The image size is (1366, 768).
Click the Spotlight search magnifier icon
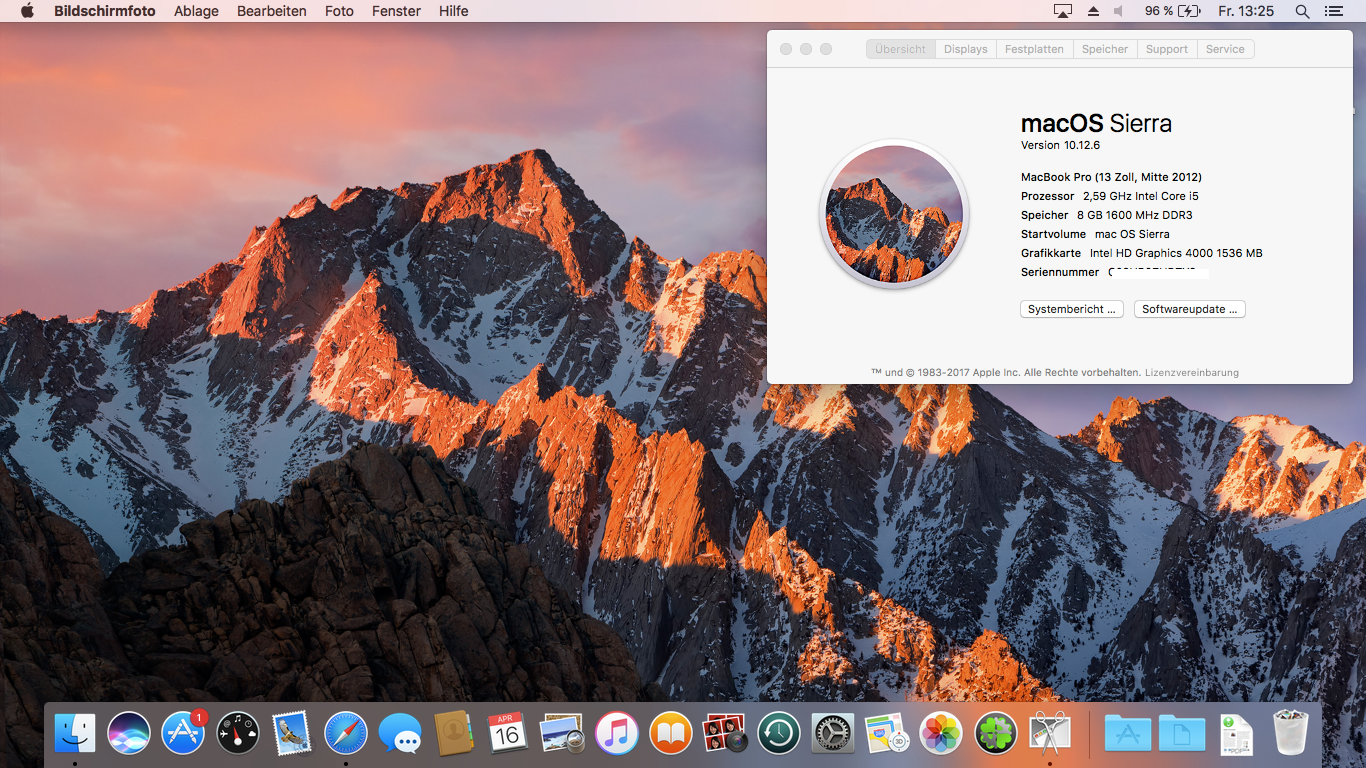pos(1302,11)
